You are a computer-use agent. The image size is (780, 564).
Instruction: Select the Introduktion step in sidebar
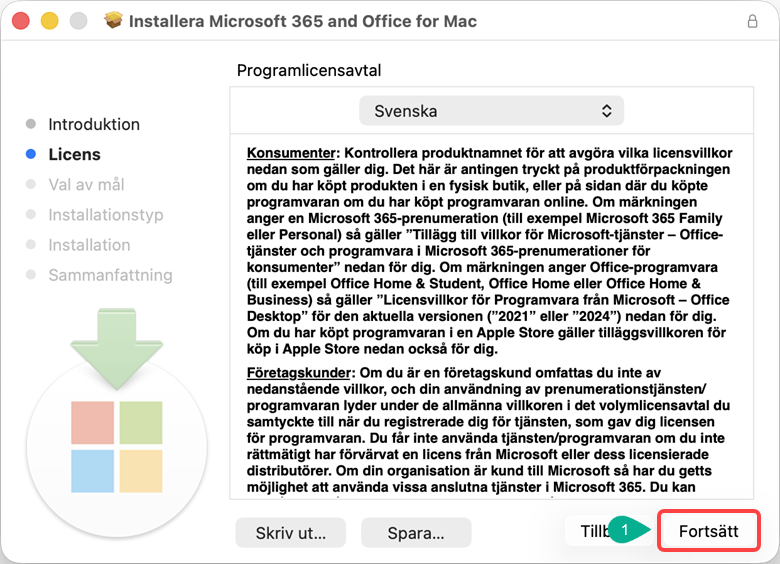94,125
